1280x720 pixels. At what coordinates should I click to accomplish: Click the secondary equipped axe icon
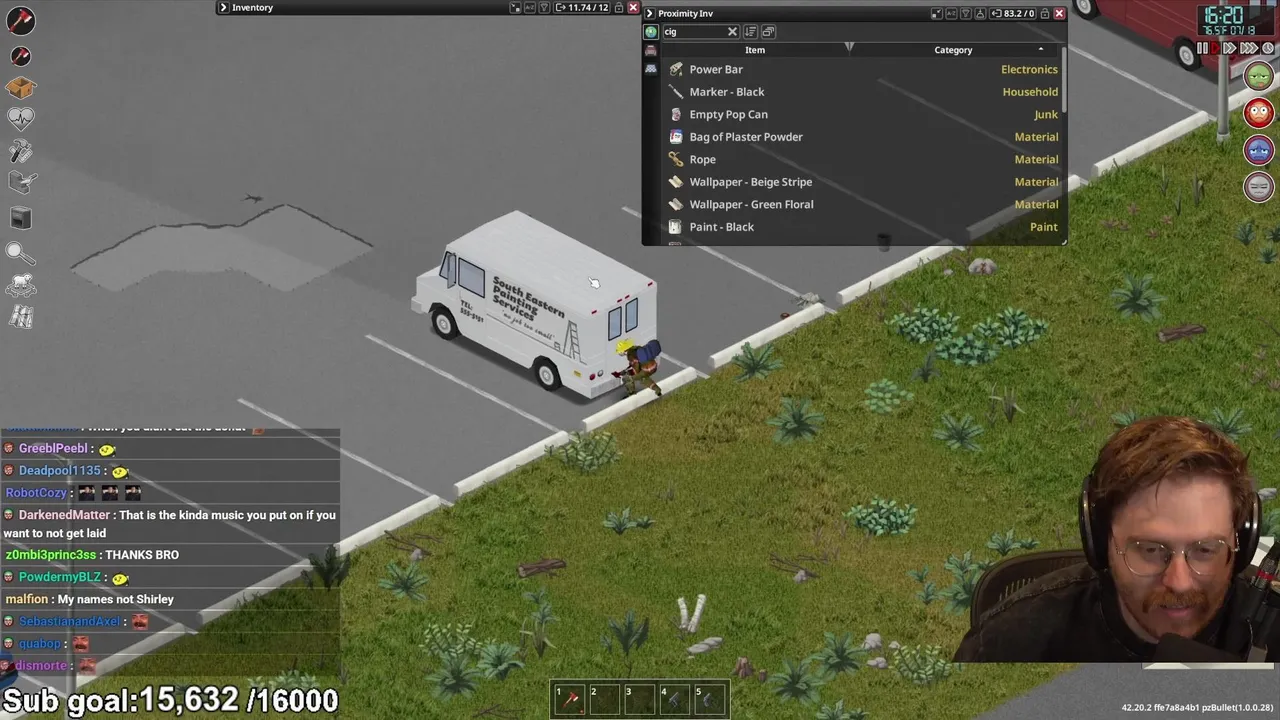21,56
